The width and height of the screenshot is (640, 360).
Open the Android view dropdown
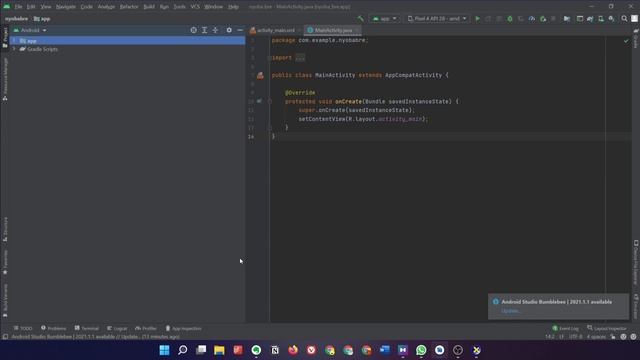[30, 30]
